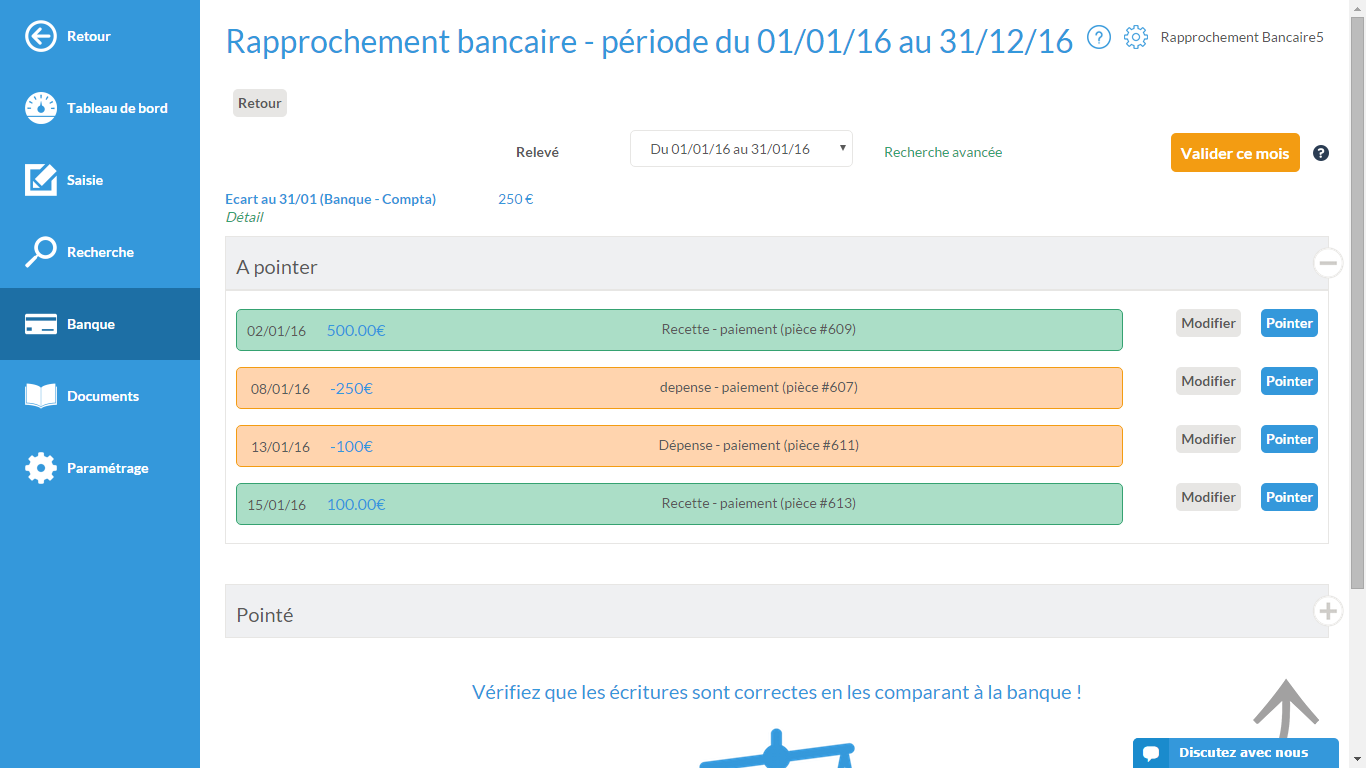Open the page help question mark

(x=1098, y=37)
